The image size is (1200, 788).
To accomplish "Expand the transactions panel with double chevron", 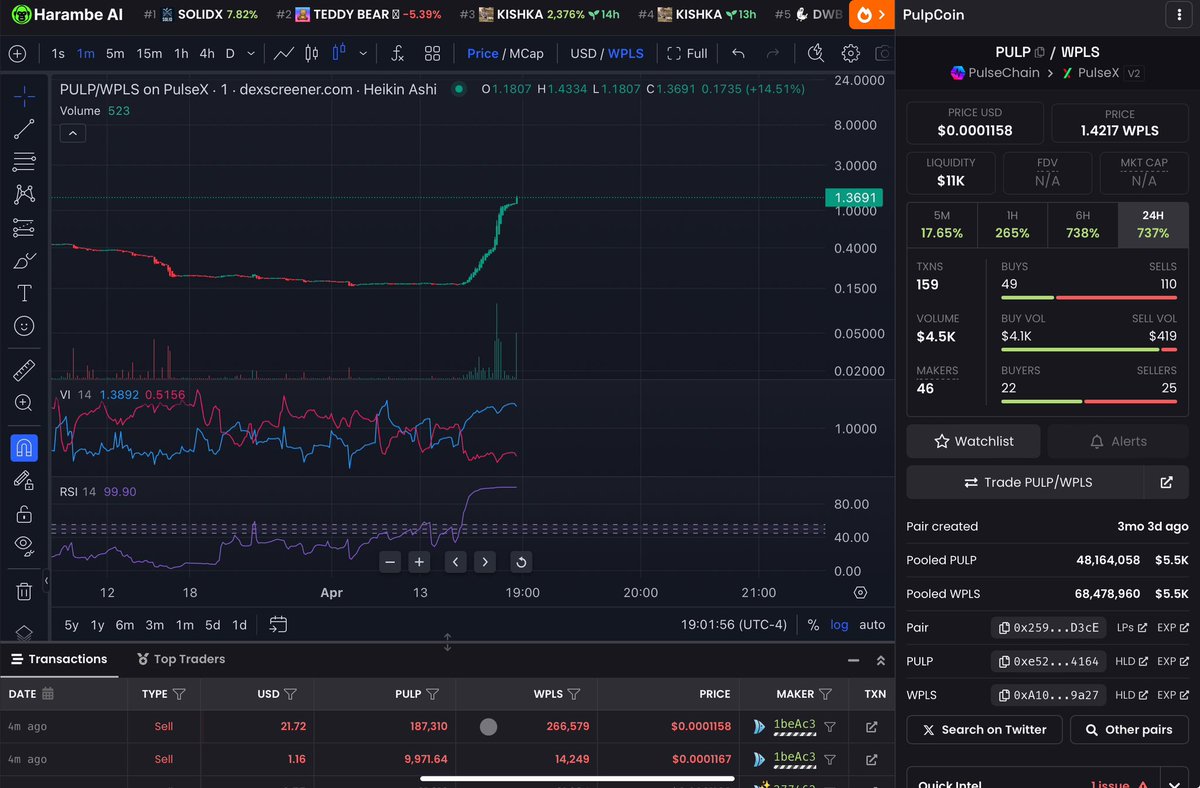I will pyautogui.click(x=881, y=660).
